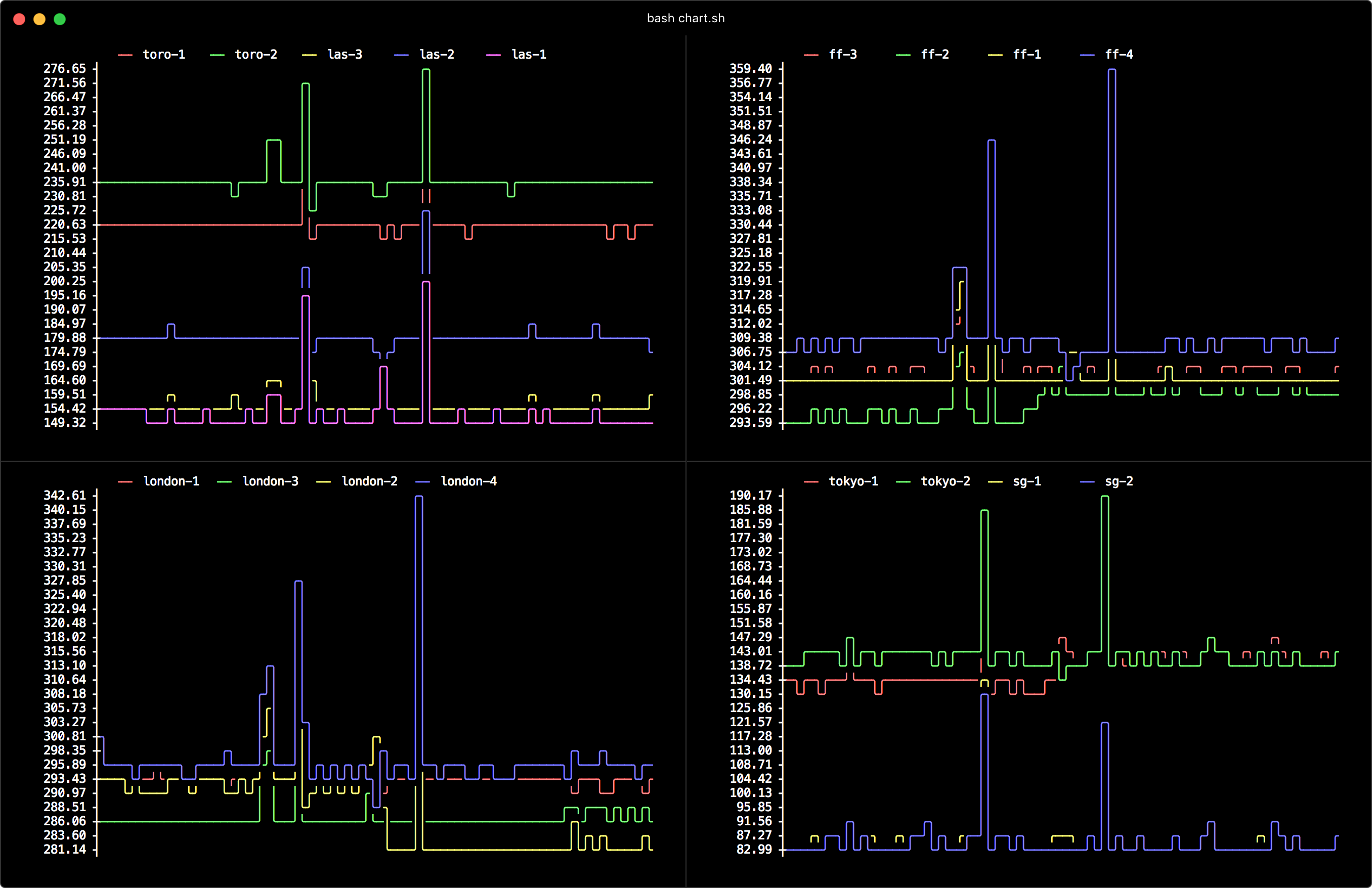This screenshot has height=888, width=1372.
Task: Select the toro-1 legend label
Action: [164, 54]
